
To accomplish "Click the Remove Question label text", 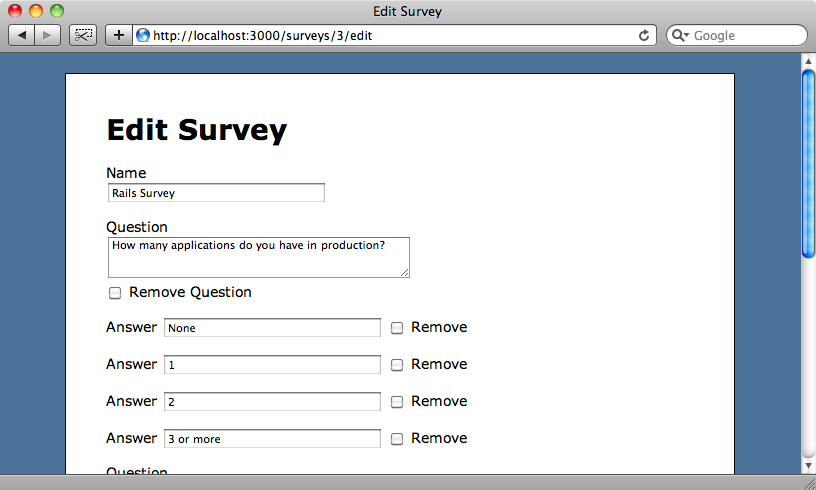I will pos(190,292).
